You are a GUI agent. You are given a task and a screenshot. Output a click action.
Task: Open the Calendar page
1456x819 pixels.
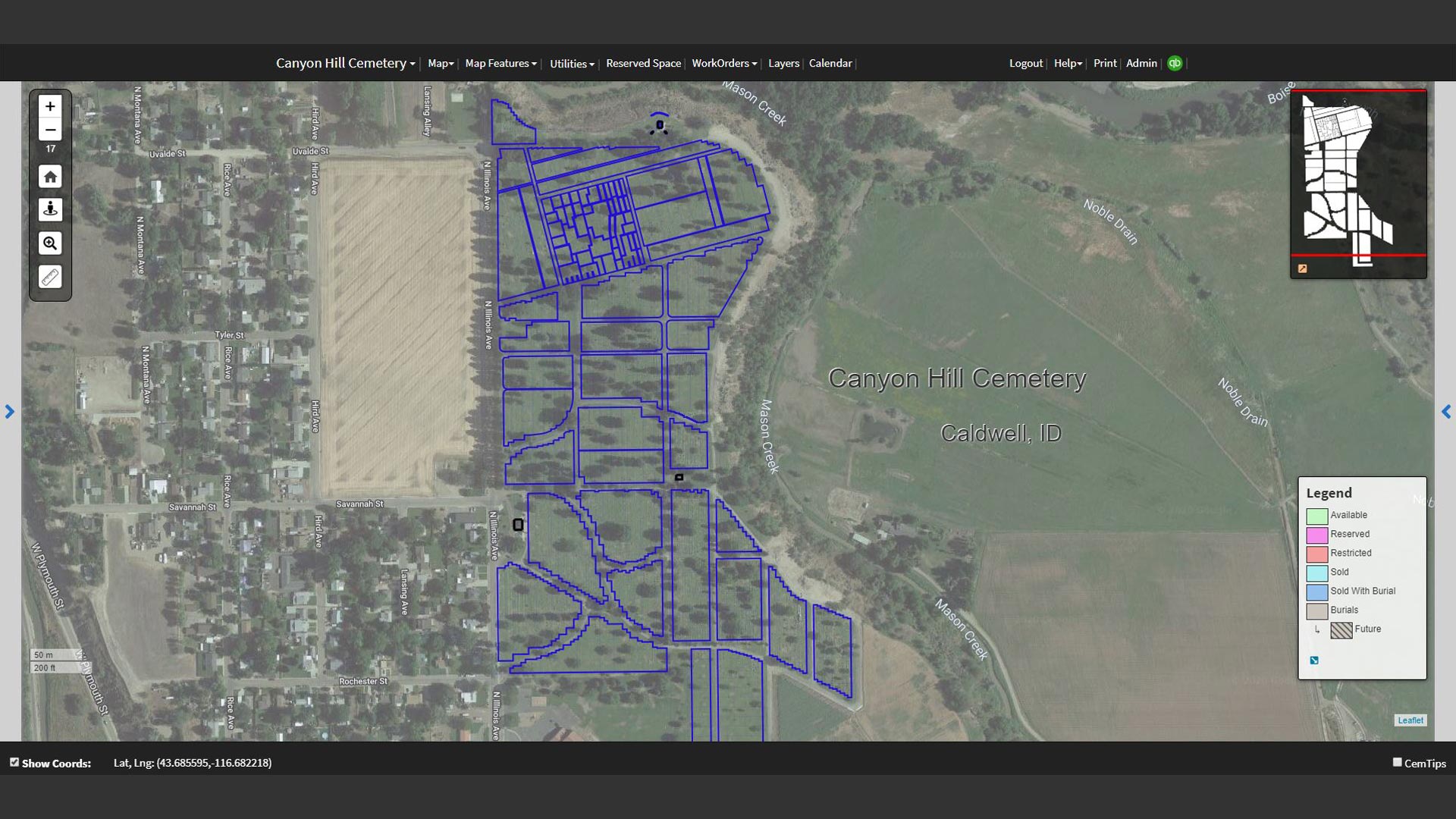tap(830, 63)
